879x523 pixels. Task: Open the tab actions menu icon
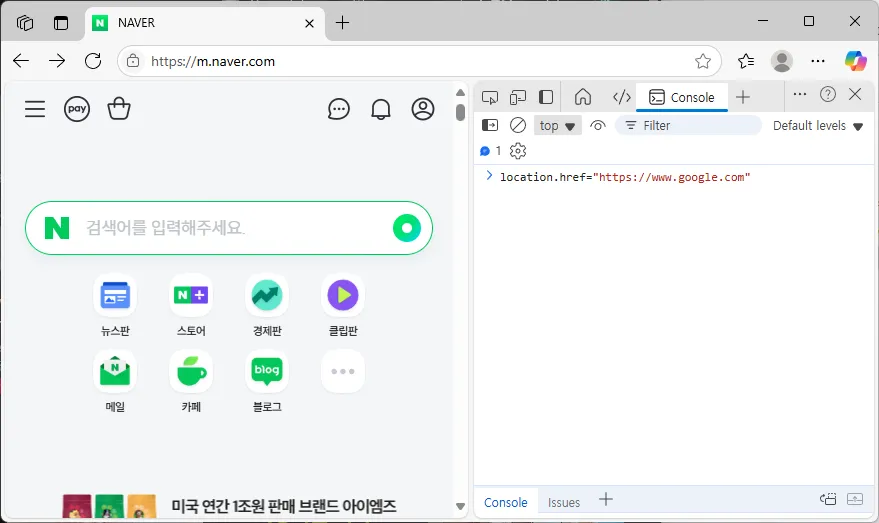[61, 23]
